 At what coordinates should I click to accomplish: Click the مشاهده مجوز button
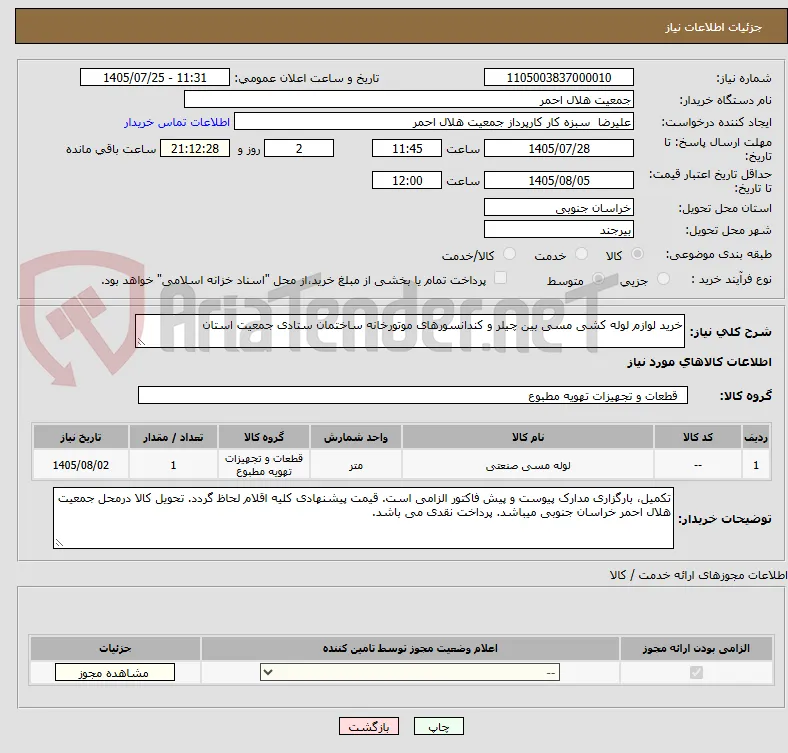point(115,673)
